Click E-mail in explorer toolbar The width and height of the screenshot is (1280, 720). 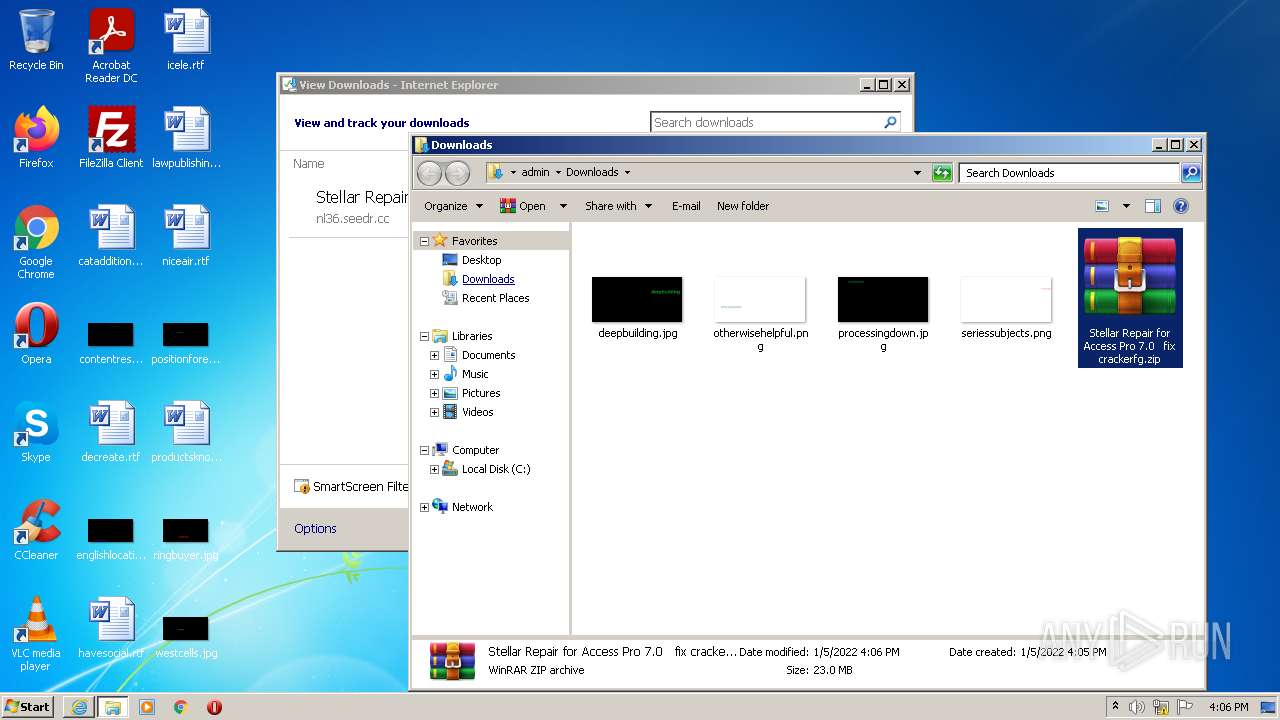point(686,206)
